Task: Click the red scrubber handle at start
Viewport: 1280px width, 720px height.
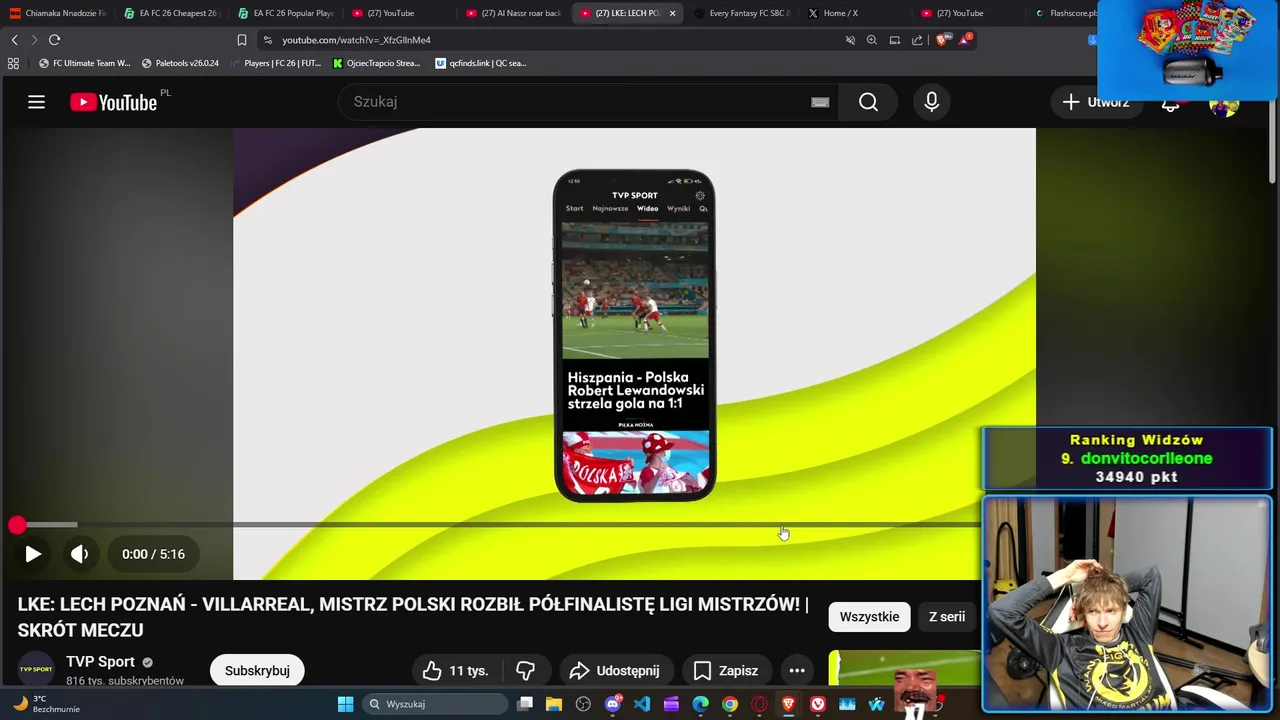Action: coord(17,525)
